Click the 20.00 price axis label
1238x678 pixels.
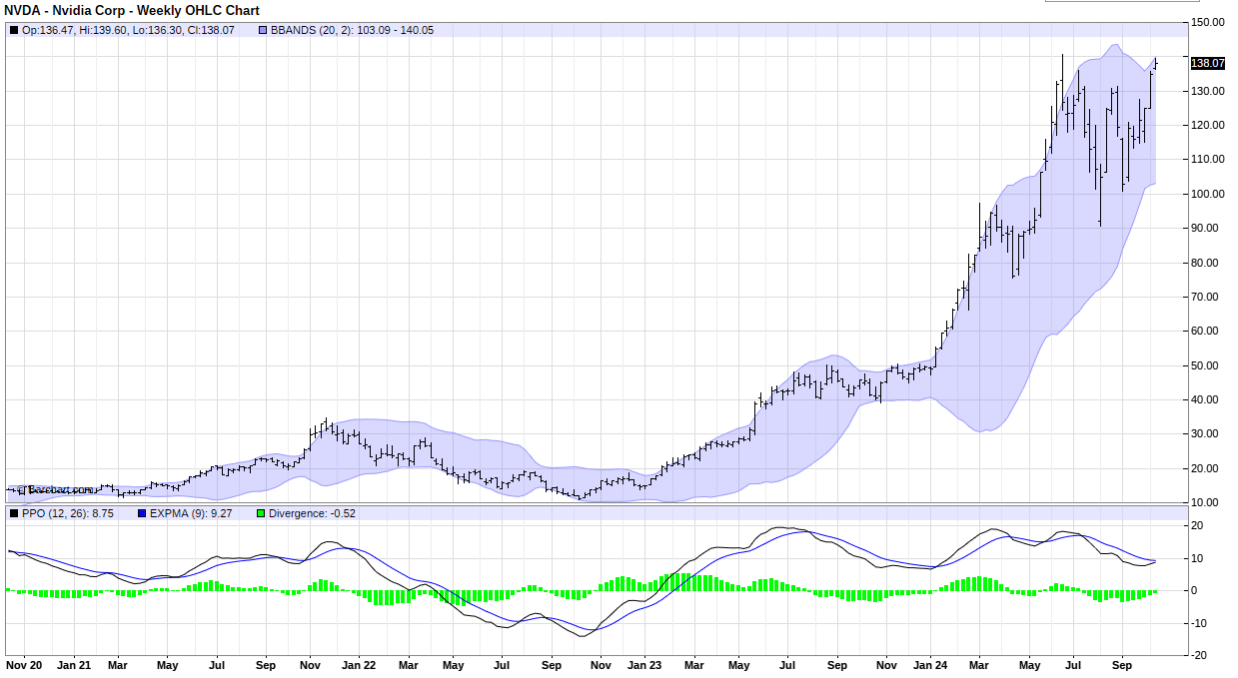[x=1207, y=469]
